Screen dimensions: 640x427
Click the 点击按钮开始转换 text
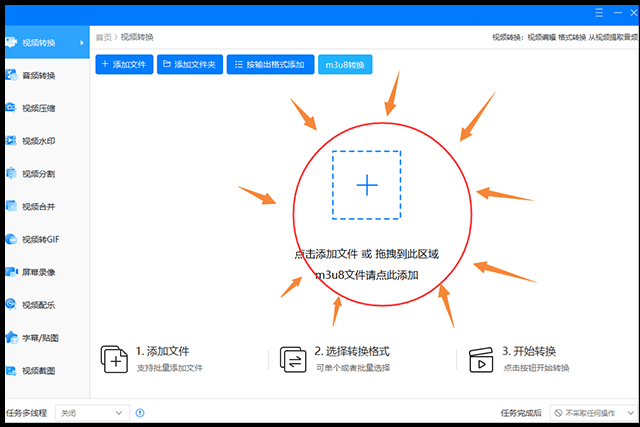[536, 368]
